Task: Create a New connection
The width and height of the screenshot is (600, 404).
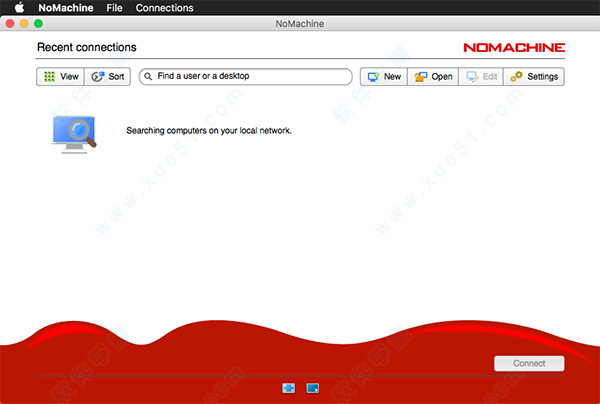Action: [x=384, y=77]
